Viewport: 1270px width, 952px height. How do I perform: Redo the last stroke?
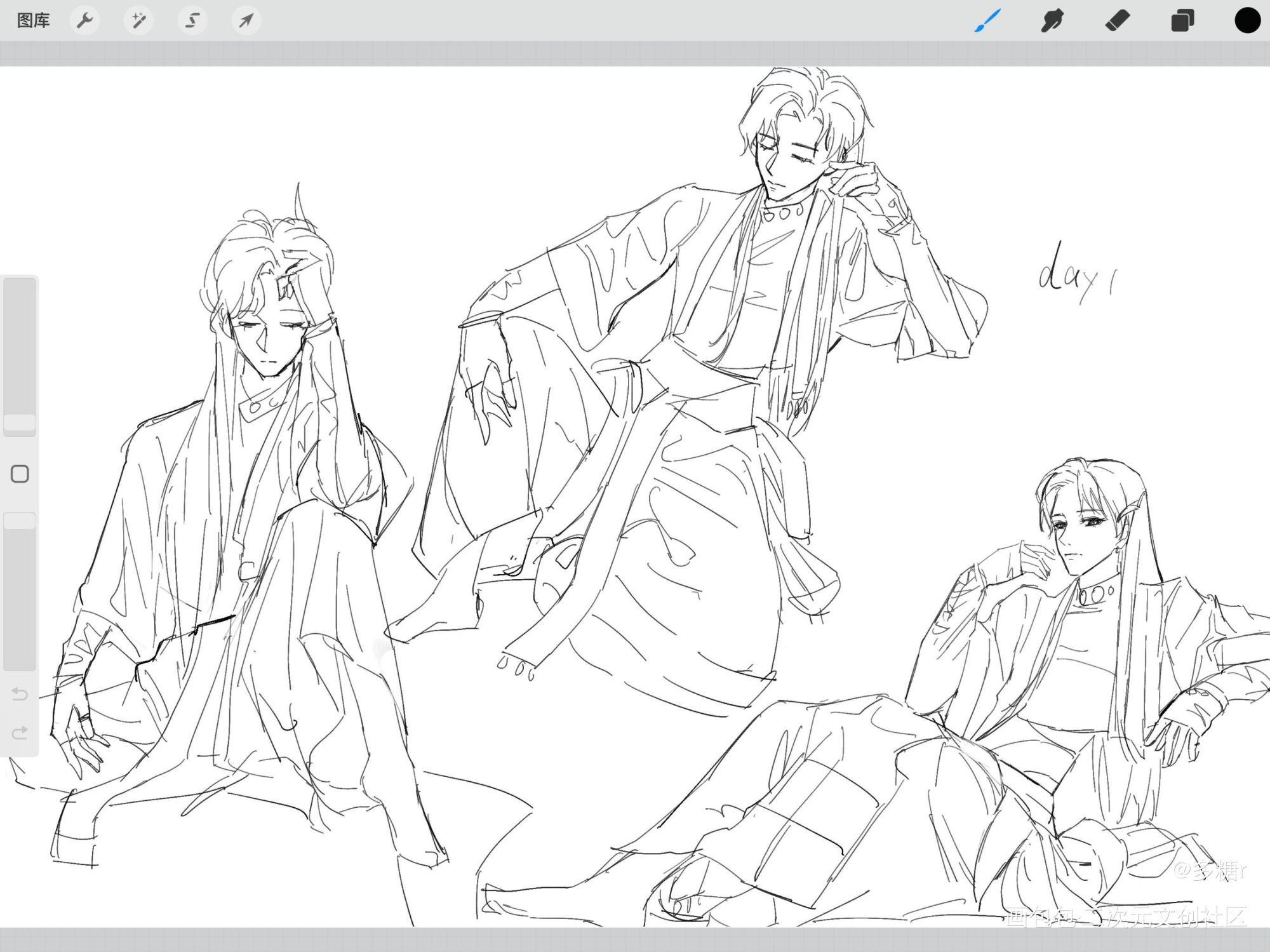click(x=20, y=733)
